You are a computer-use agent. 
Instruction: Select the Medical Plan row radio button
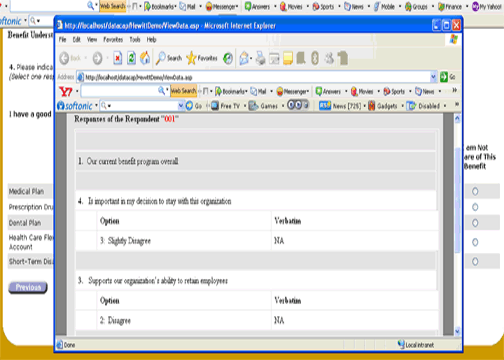[x=475, y=191]
